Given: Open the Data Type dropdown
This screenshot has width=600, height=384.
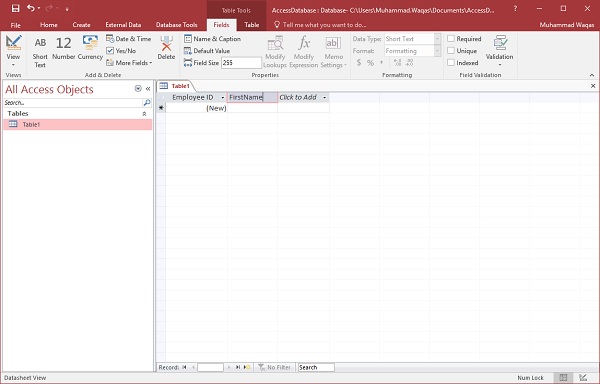Looking at the screenshot, I should [437, 39].
